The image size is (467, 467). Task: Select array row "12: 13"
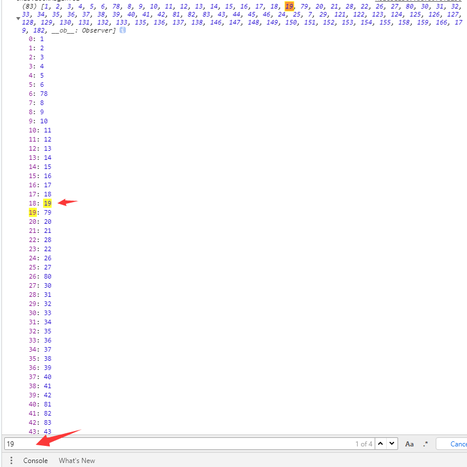click(40, 148)
